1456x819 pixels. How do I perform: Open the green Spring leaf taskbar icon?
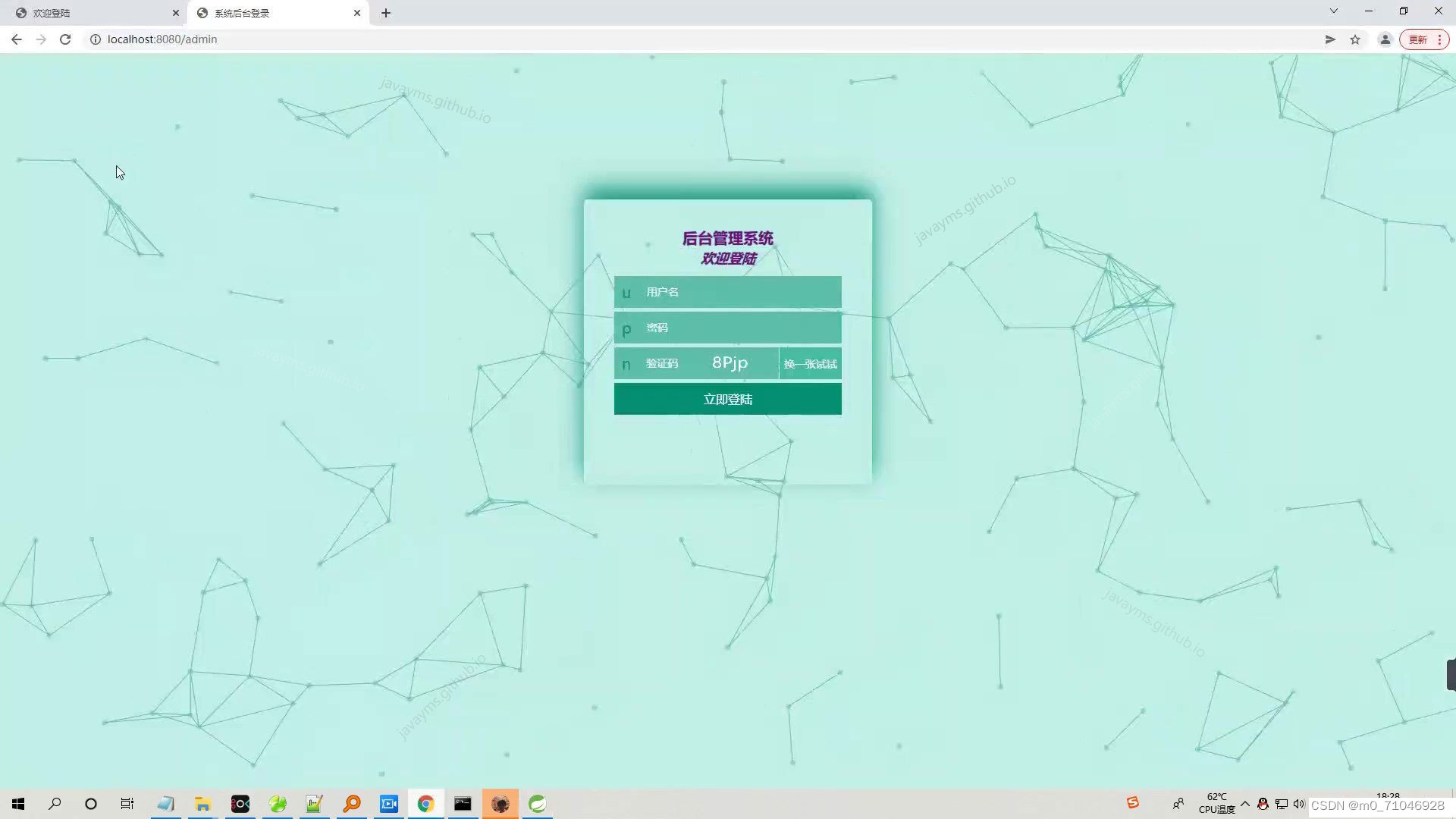point(537,804)
